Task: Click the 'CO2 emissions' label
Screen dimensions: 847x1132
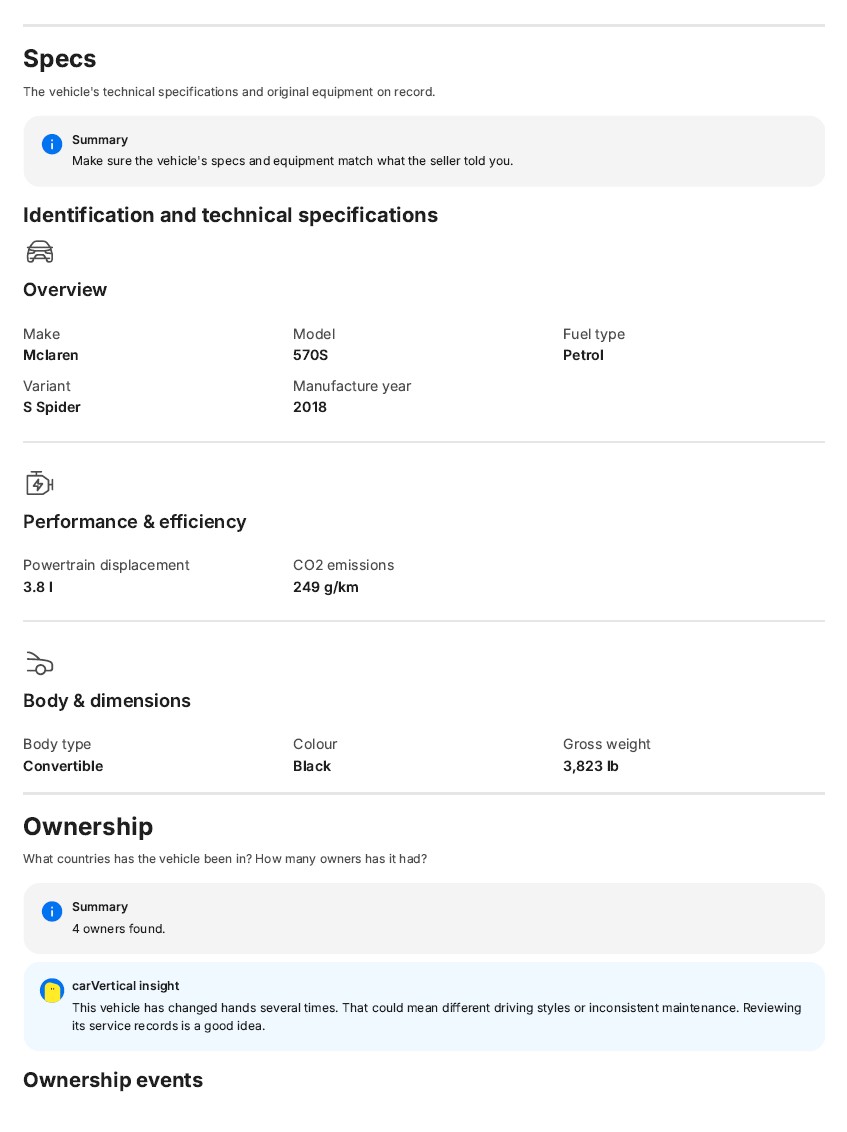Action: coord(344,565)
